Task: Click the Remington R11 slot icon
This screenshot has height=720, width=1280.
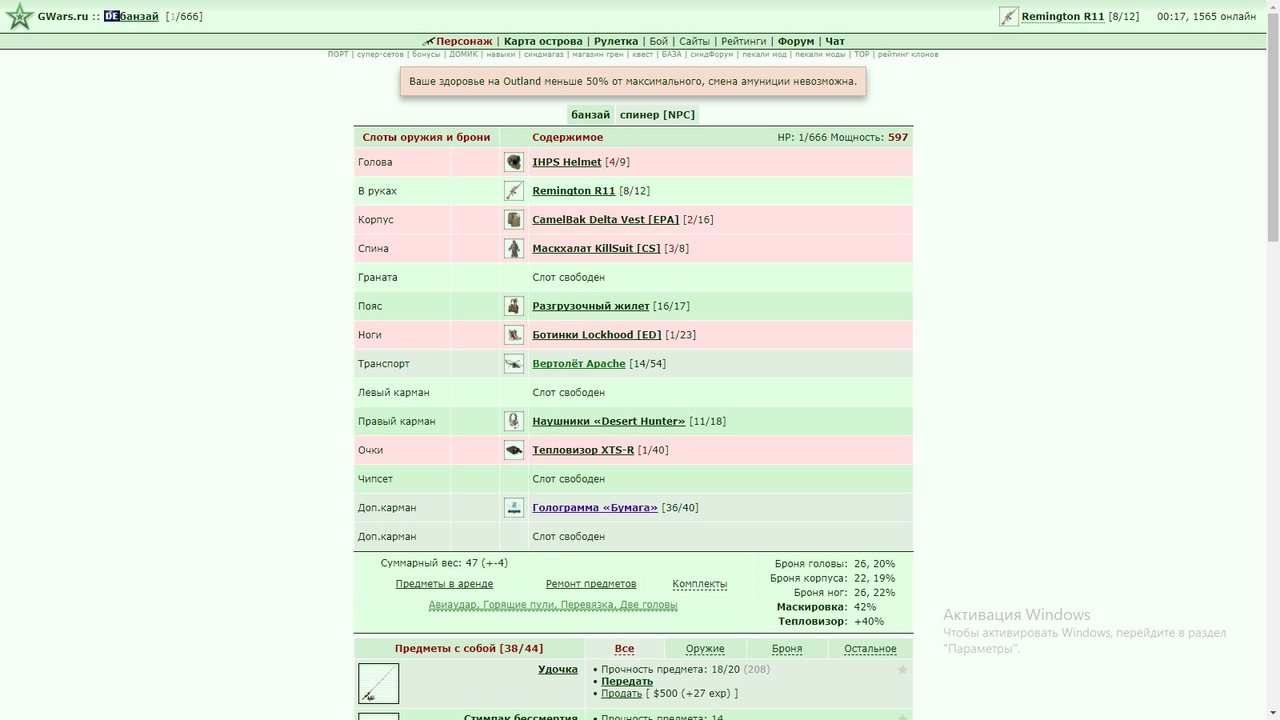Action: coord(514,191)
